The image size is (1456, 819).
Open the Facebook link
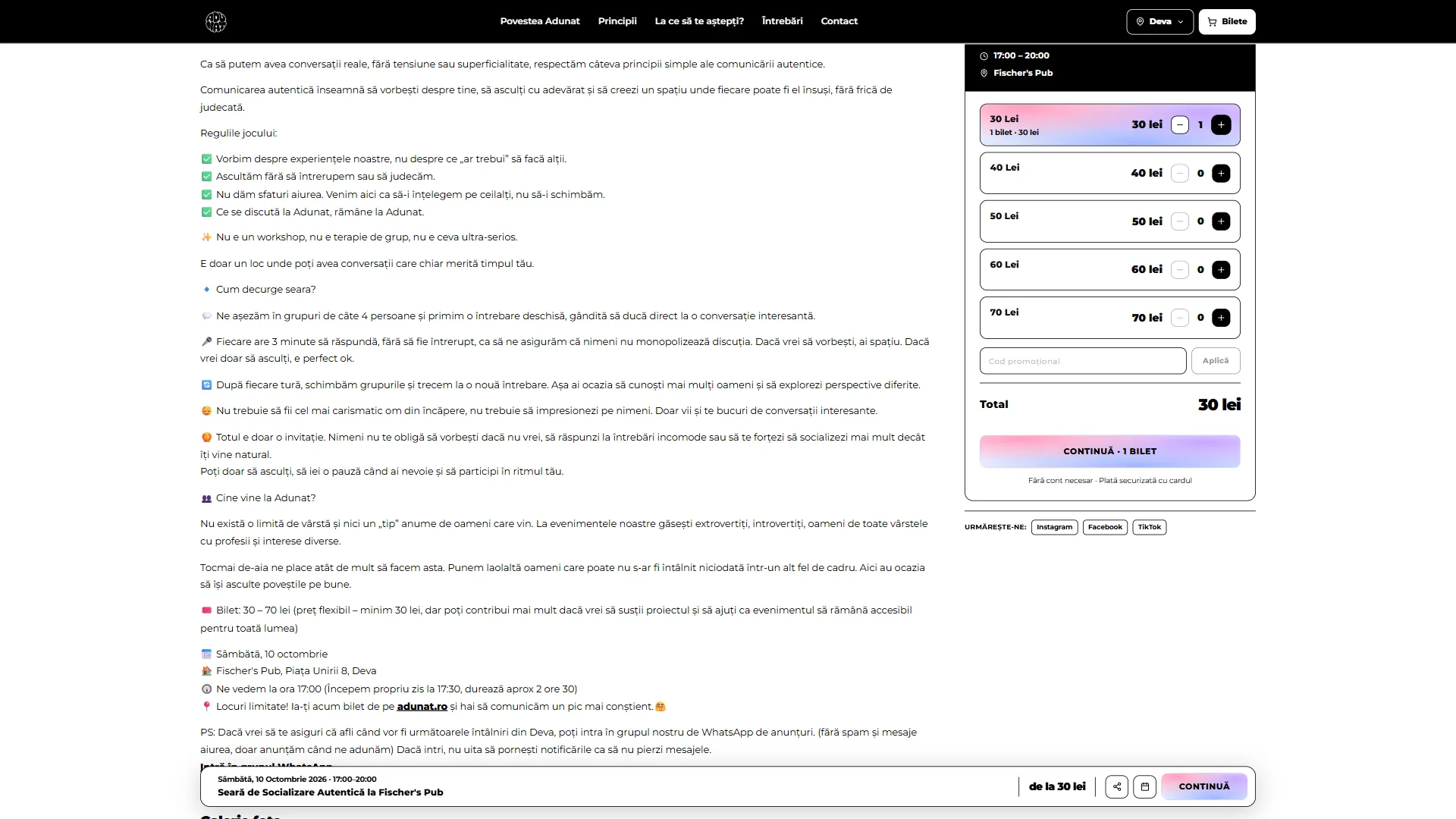1105,527
